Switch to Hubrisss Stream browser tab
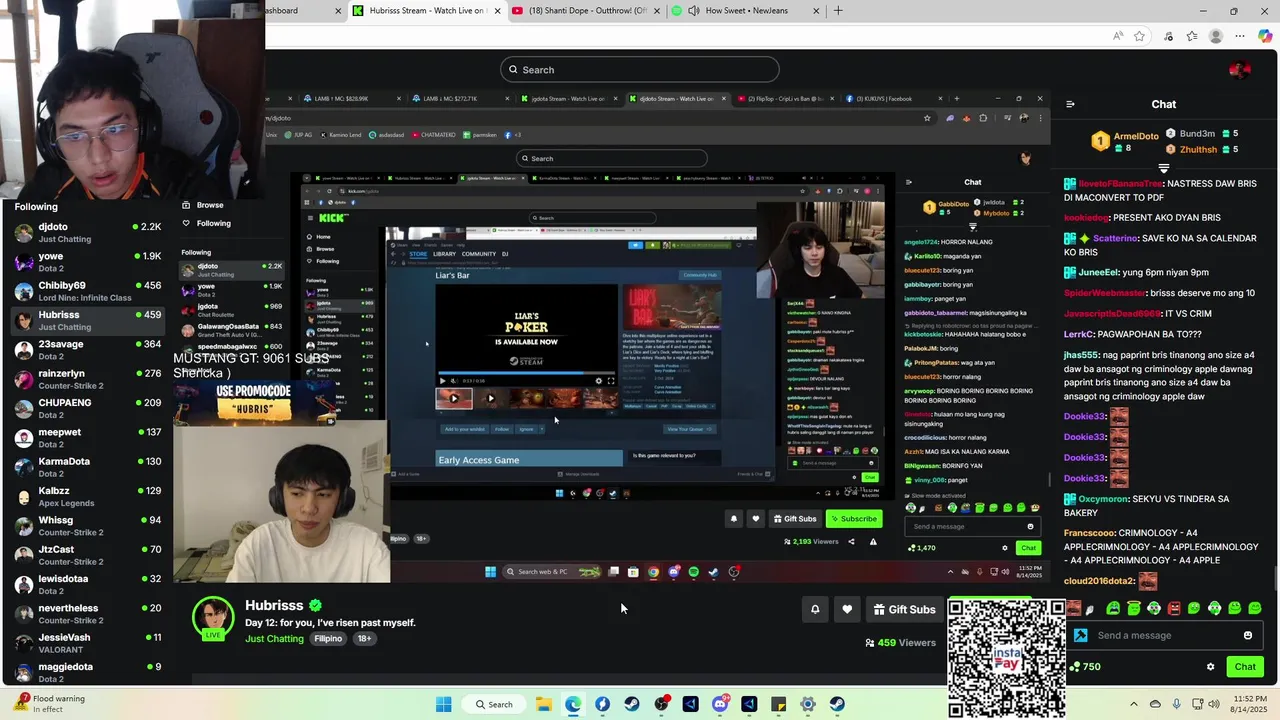This screenshot has width=1280, height=720. (428, 11)
